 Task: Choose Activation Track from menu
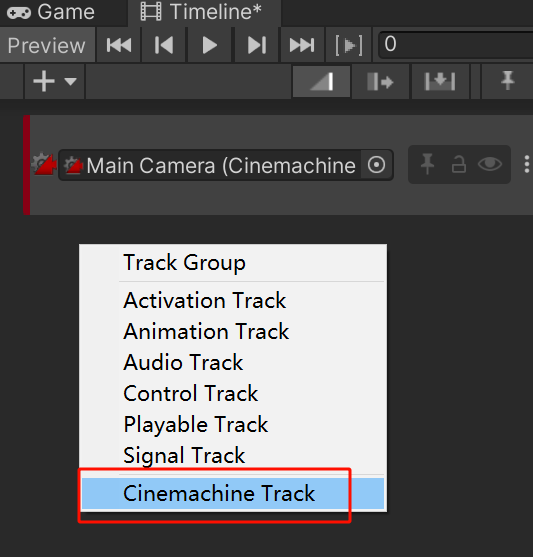[233, 301]
